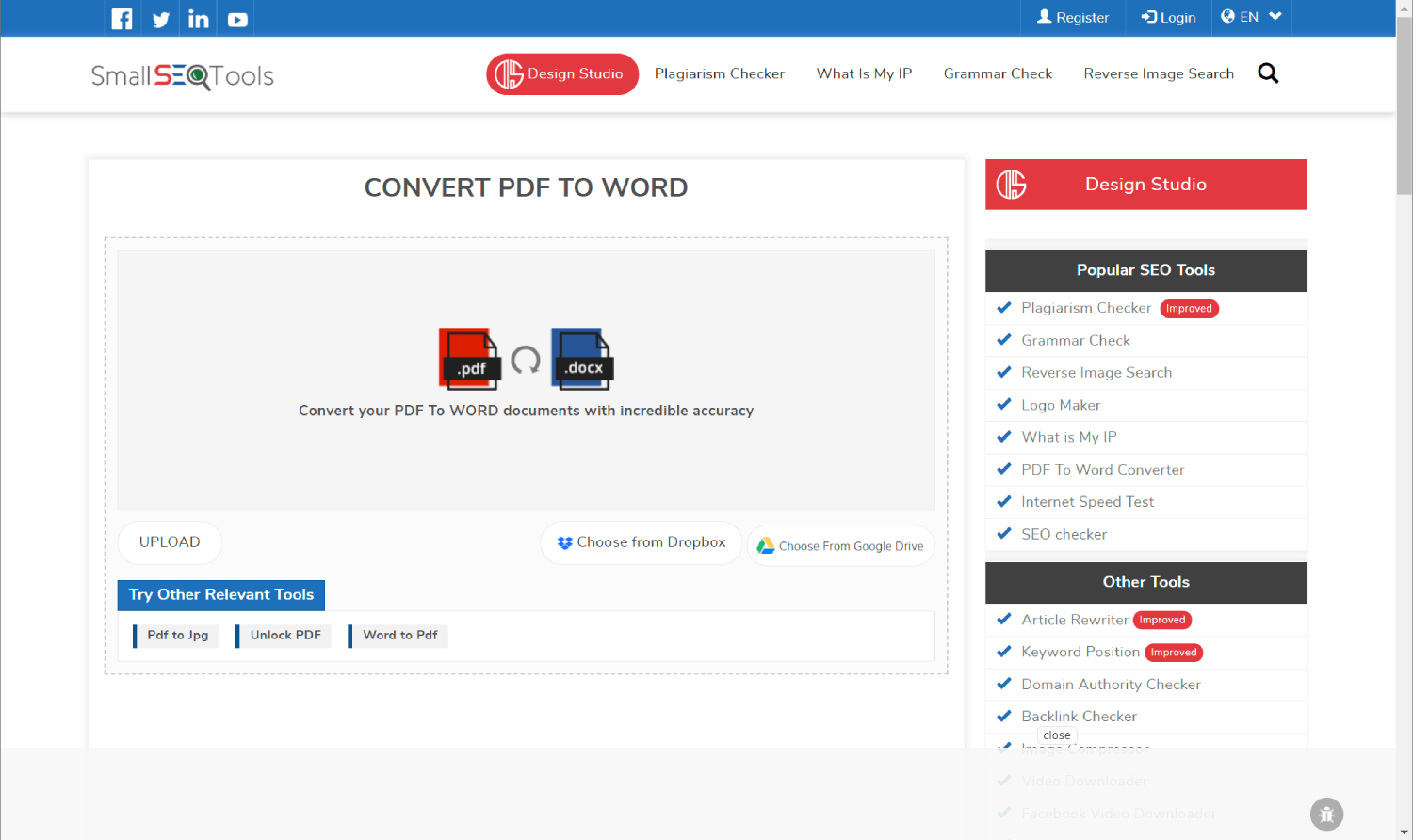Open Backlink Checker link
The height and width of the screenshot is (840, 1413).
coord(1080,717)
